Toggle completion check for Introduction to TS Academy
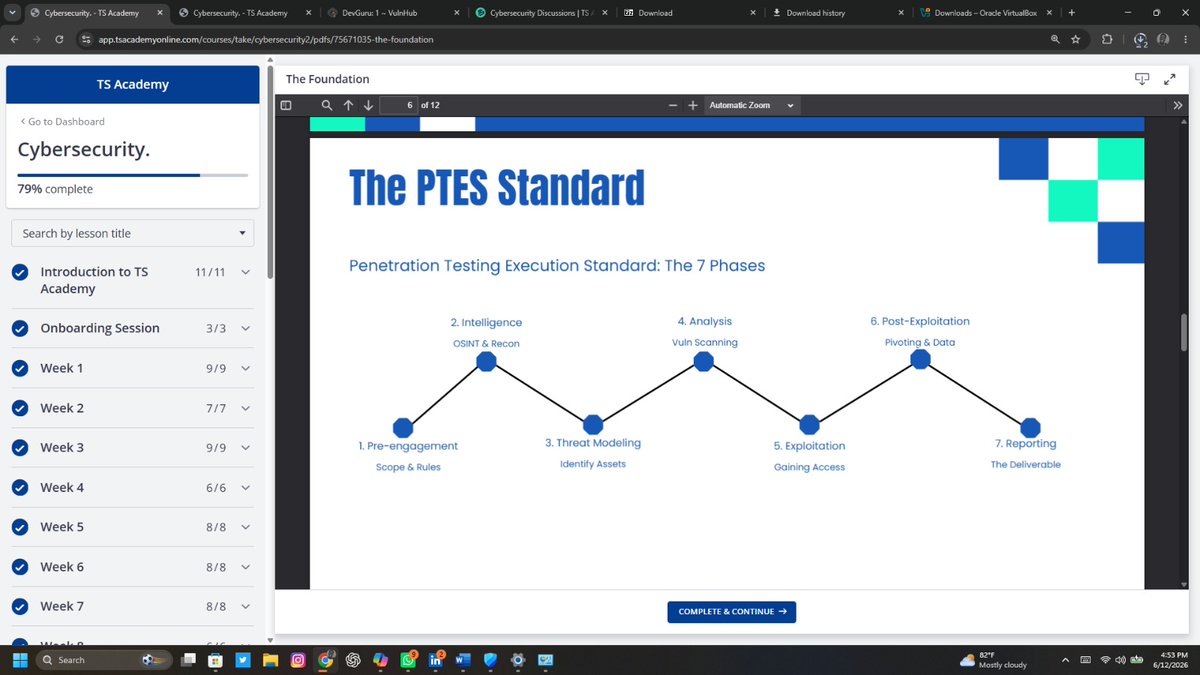Screen dimensions: 1200x675 (x=19, y=272)
